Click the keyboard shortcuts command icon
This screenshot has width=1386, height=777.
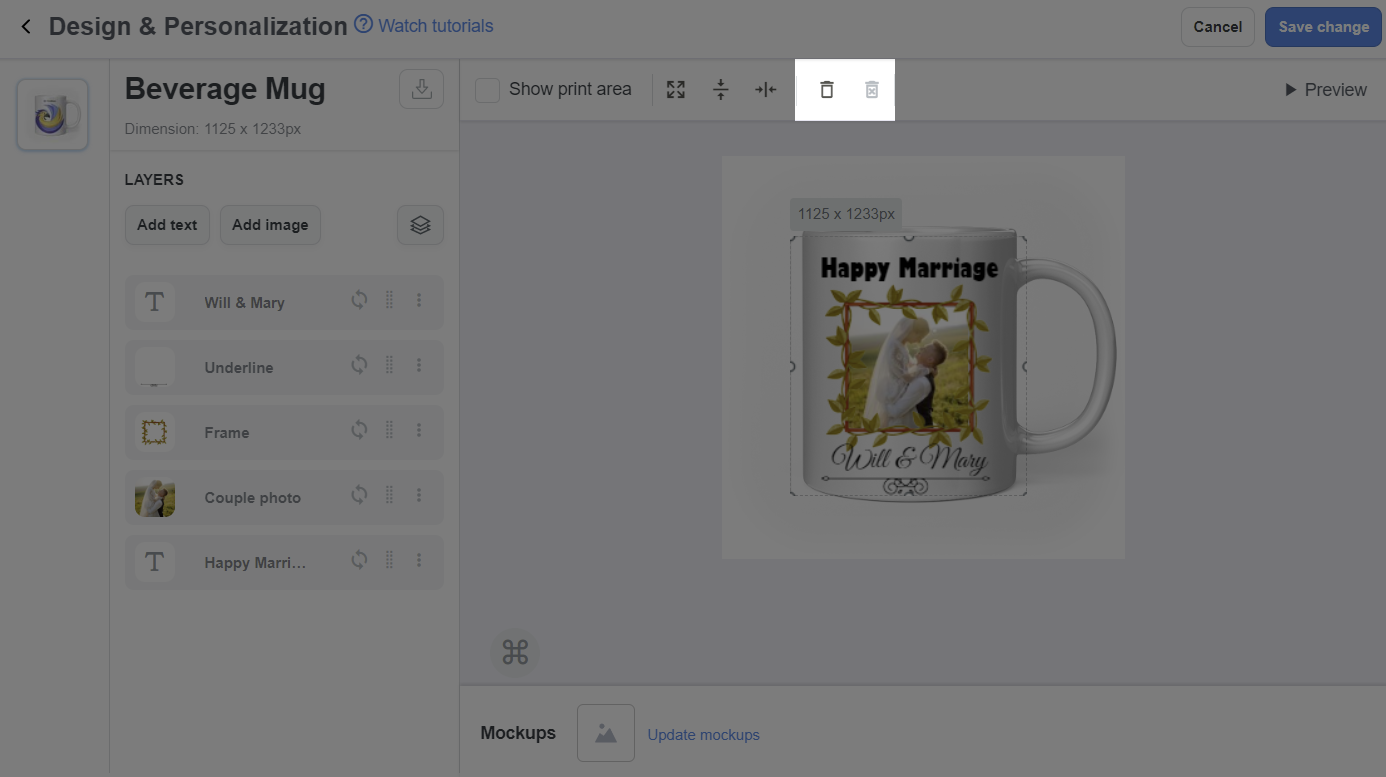click(515, 653)
